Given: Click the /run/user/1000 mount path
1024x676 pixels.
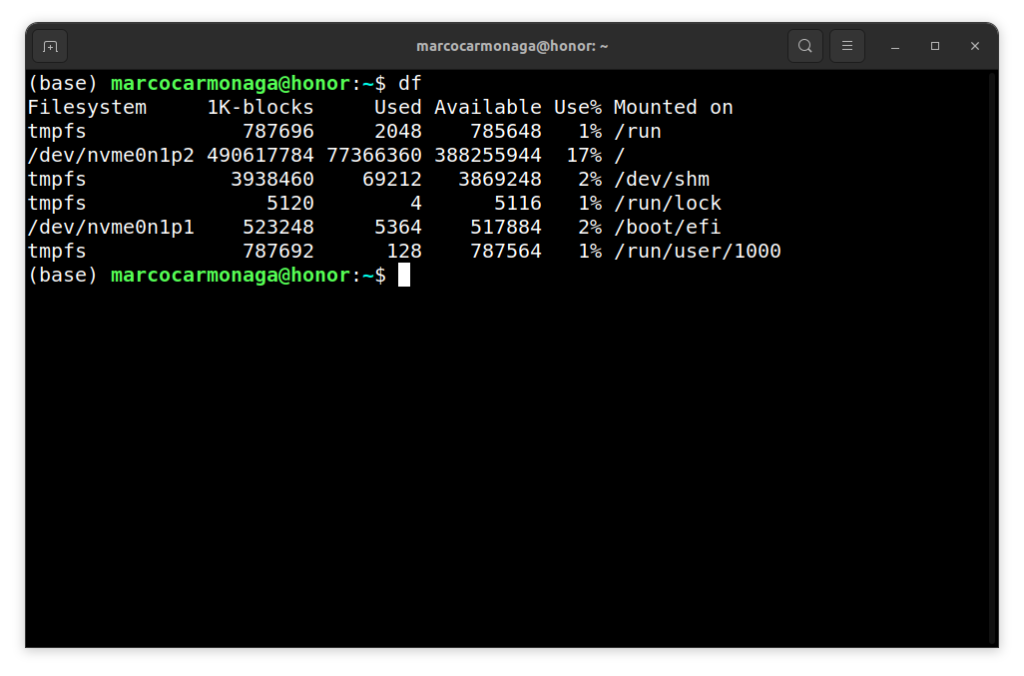Looking at the screenshot, I should click(x=697, y=251).
